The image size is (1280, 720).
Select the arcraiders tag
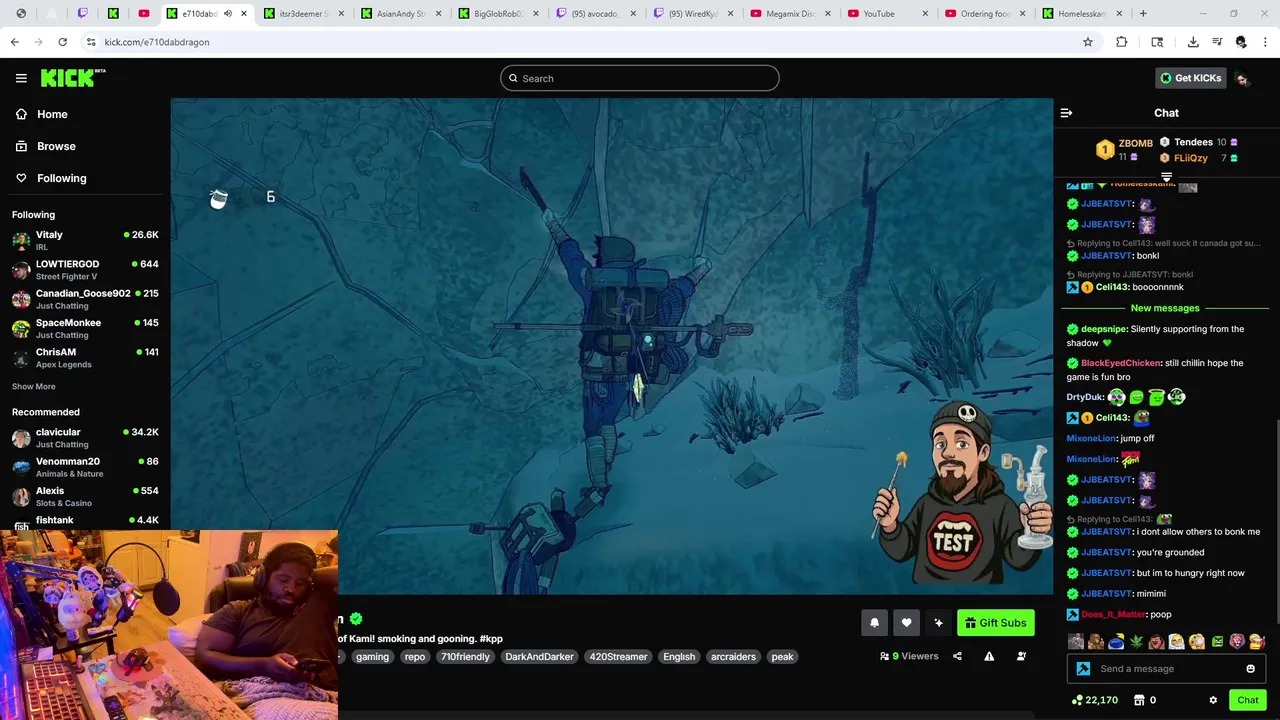click(733, 656)
